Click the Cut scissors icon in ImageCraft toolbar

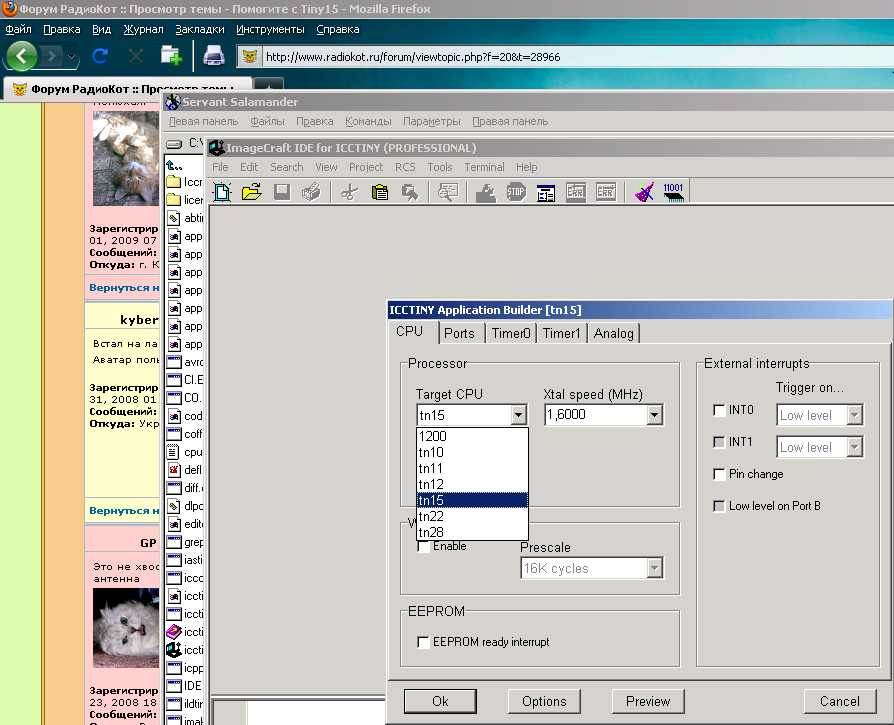click(x=349, y=193)
